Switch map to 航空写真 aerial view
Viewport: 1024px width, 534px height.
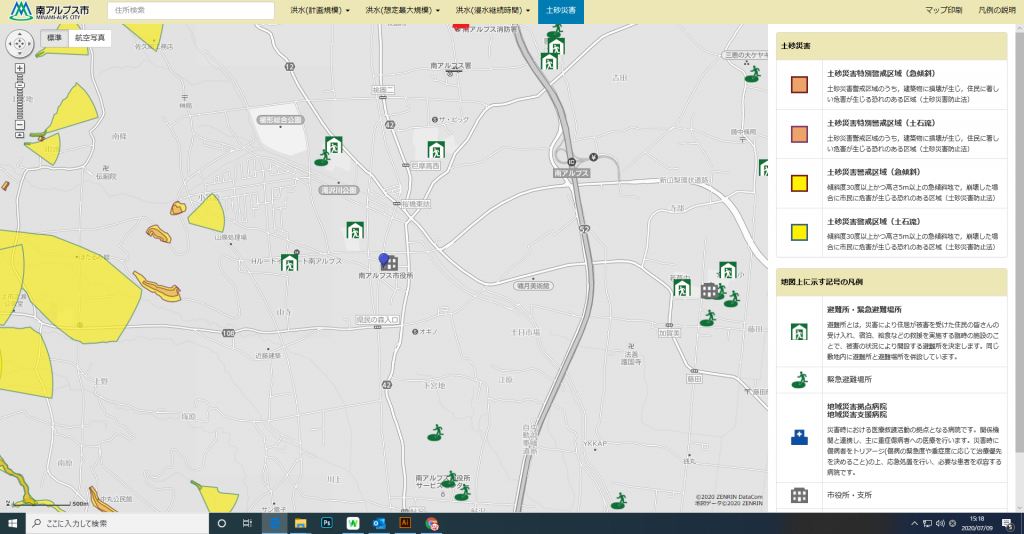click(x=89, y=38)
